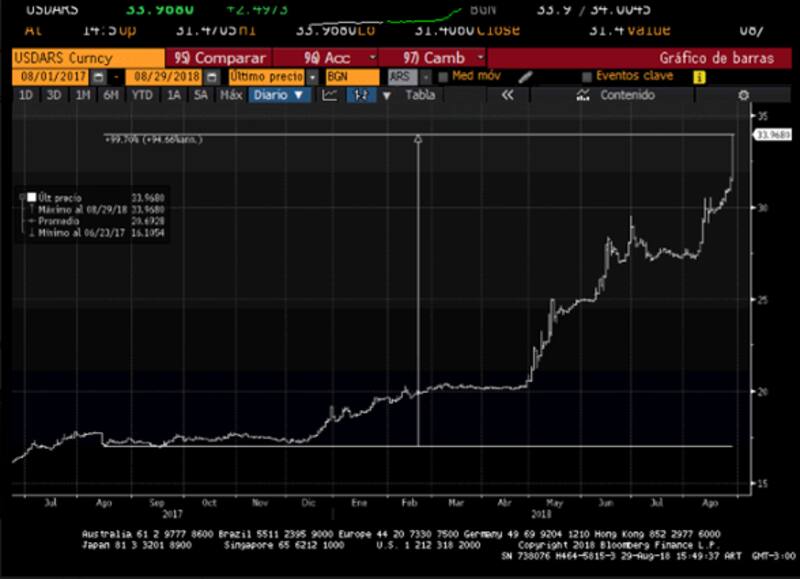Image resolution: width=800 pixels, height=579 pixels.
Task: Select the bar chart type icon
Action: click(362, 95)
